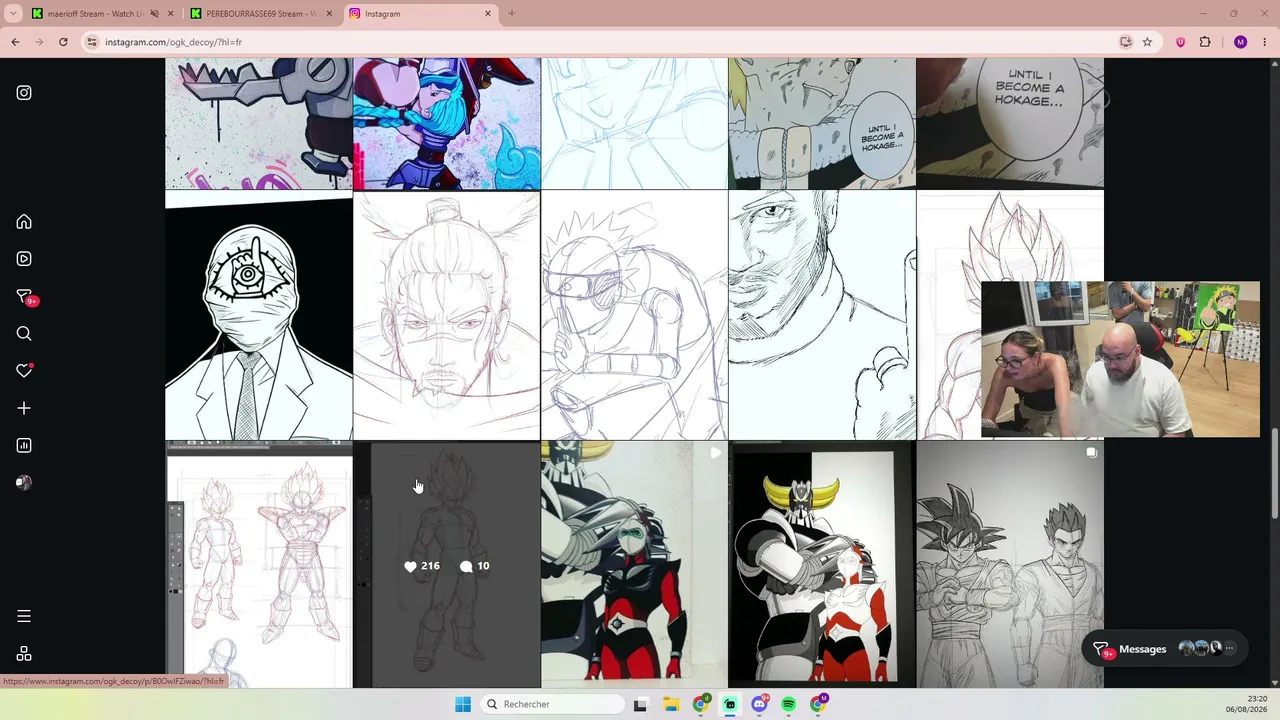Screen dimensions: 1280x720
Task: Open File Explorer from taskbar
Action: pyautogui.click(x=671, y=704)
